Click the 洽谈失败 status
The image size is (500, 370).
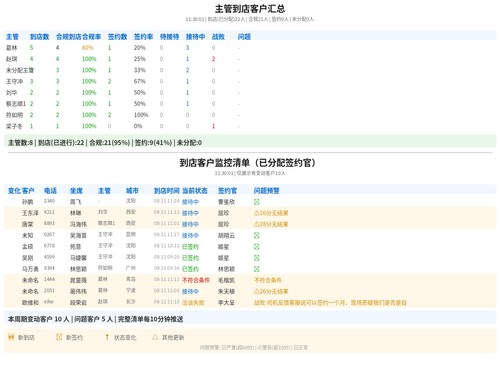click(x=193, y=303)
